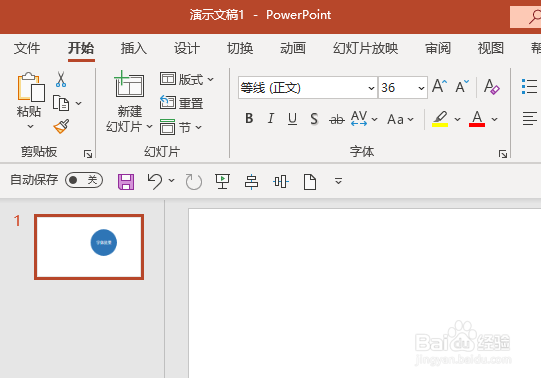Switch to Design (设计) tab
The width and height of the screenshot is (541, 378).
pos(187,48)
